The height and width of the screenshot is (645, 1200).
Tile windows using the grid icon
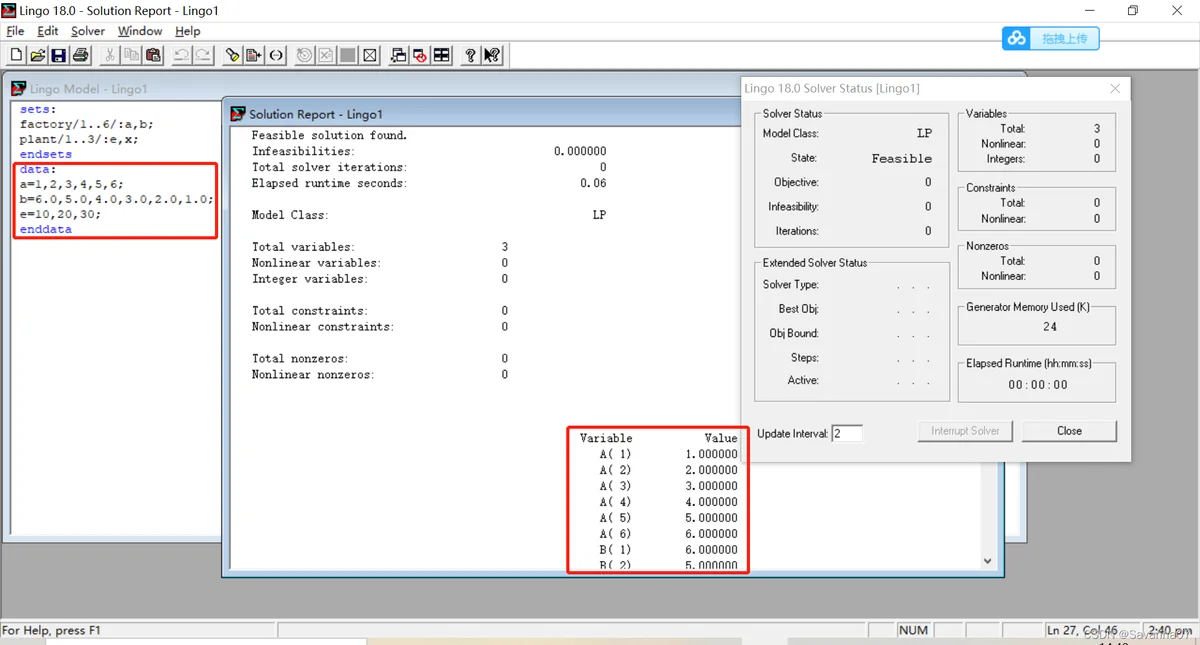[x=441, y=55]
